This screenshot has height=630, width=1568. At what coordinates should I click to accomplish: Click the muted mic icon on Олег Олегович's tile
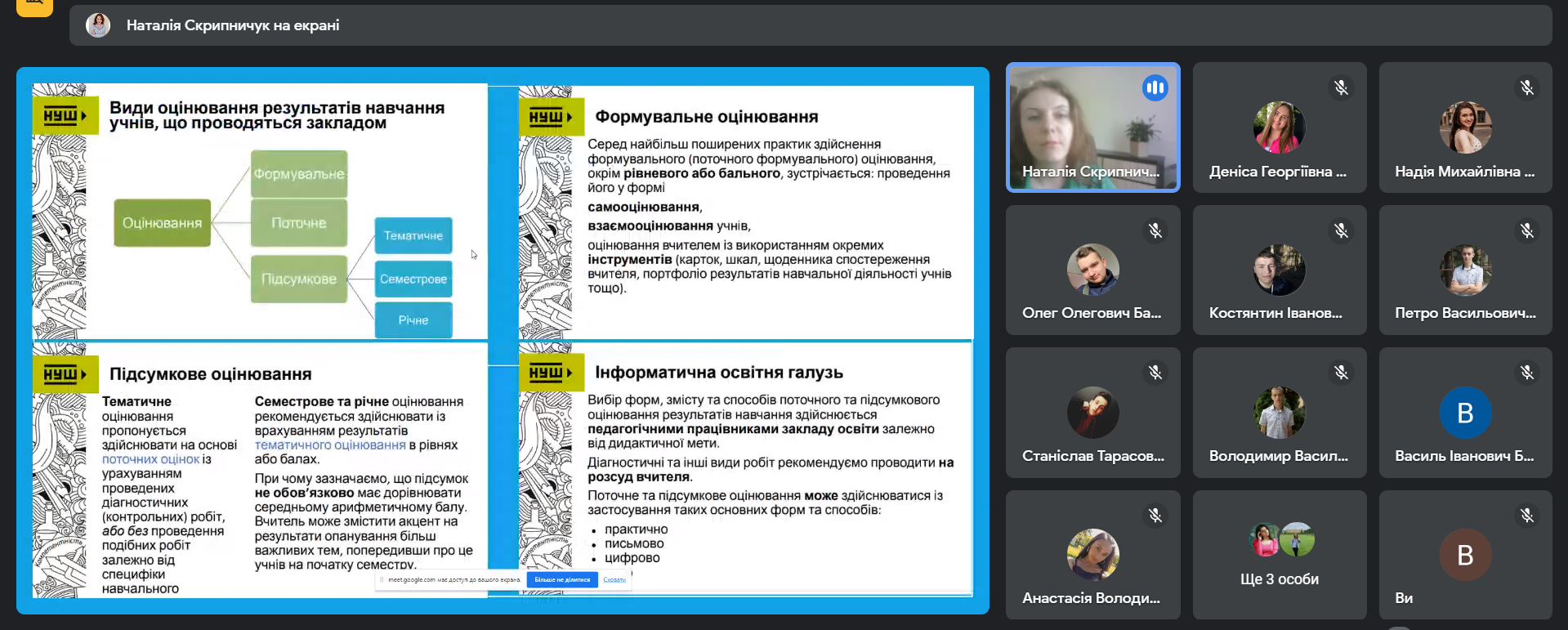tap(1155, 230)
